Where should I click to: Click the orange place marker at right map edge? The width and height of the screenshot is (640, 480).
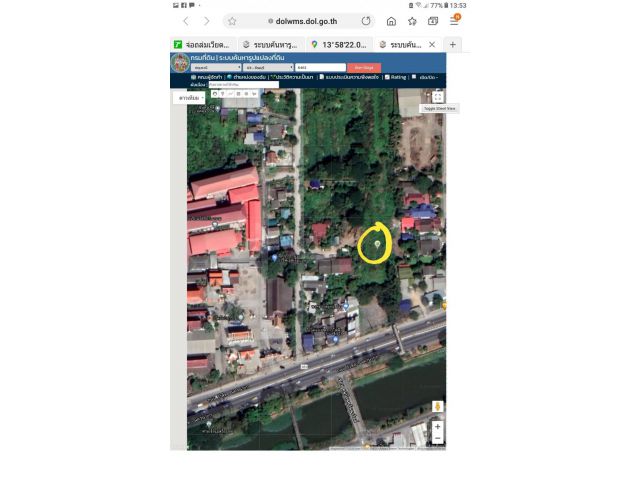coord(444,305)
